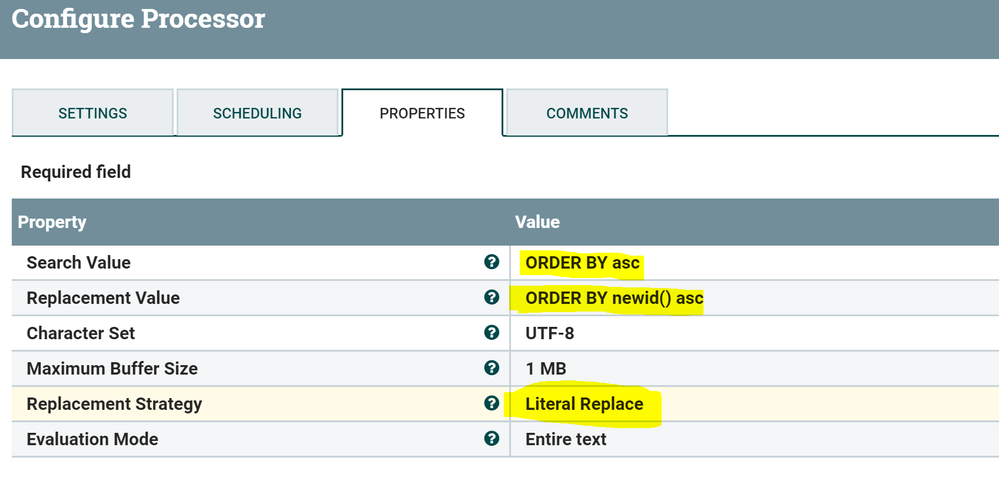Change the UTF-8 Character Set value
The image size is (999, 483).
pyautogui.click(x=550, y=333)
